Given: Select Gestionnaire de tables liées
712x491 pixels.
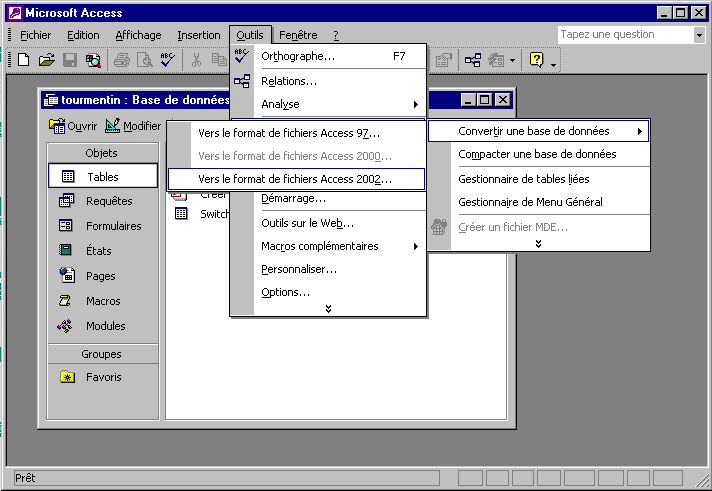Looking at the screenshot, I should (x=539, y=179).
